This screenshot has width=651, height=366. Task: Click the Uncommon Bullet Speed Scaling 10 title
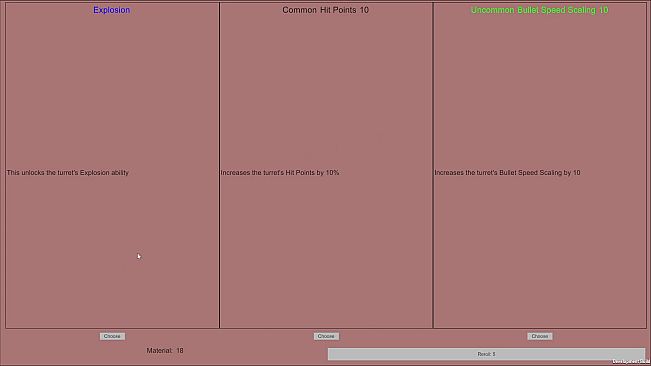point(539,10)
